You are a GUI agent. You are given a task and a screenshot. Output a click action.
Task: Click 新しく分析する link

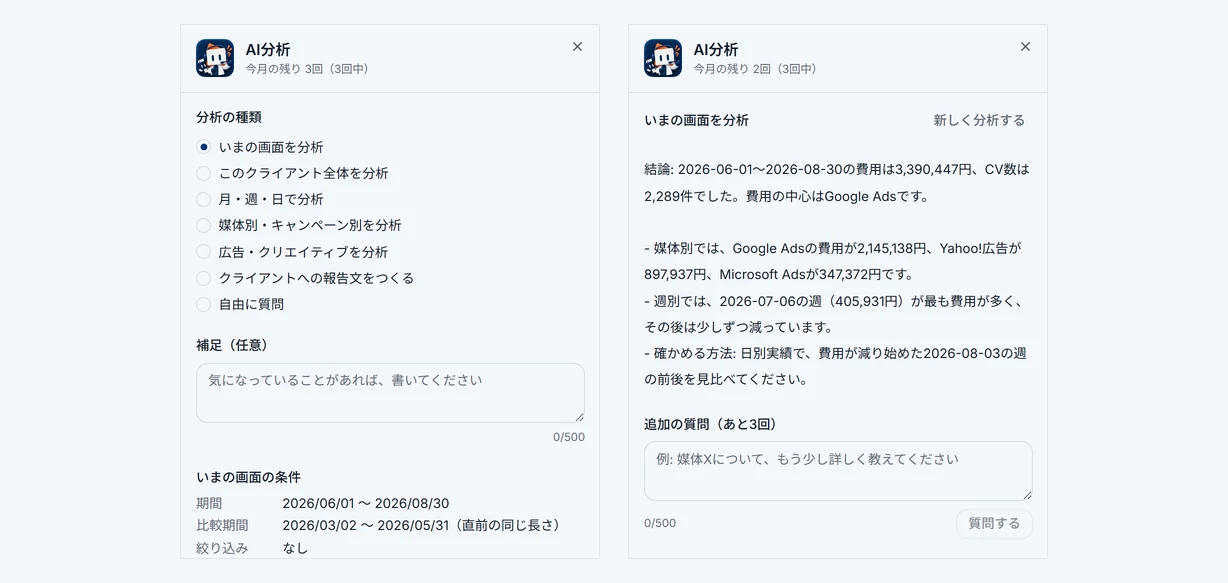(979, 120)
